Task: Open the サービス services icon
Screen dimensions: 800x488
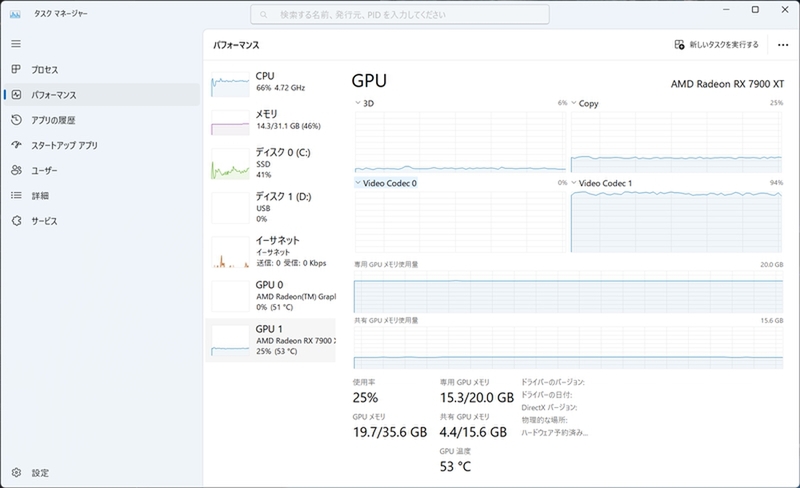Action: 16,220
